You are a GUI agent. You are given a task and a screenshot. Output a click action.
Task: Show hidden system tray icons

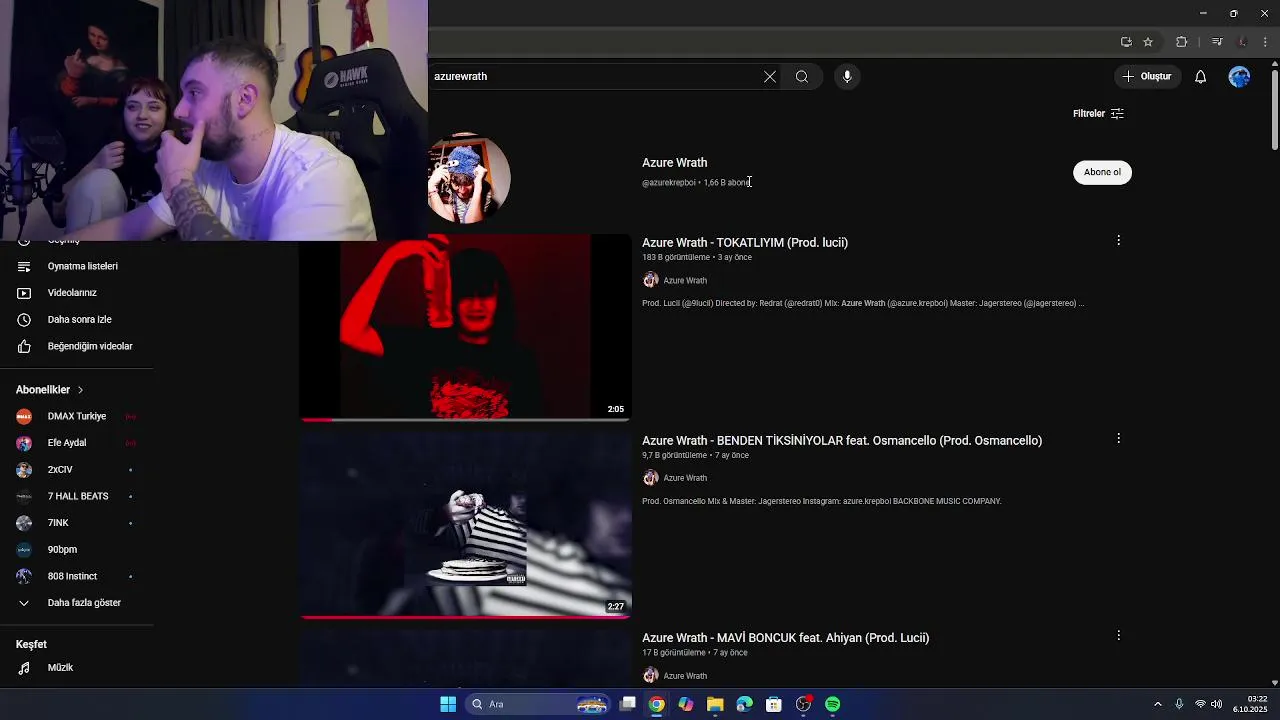point(1158,704)
